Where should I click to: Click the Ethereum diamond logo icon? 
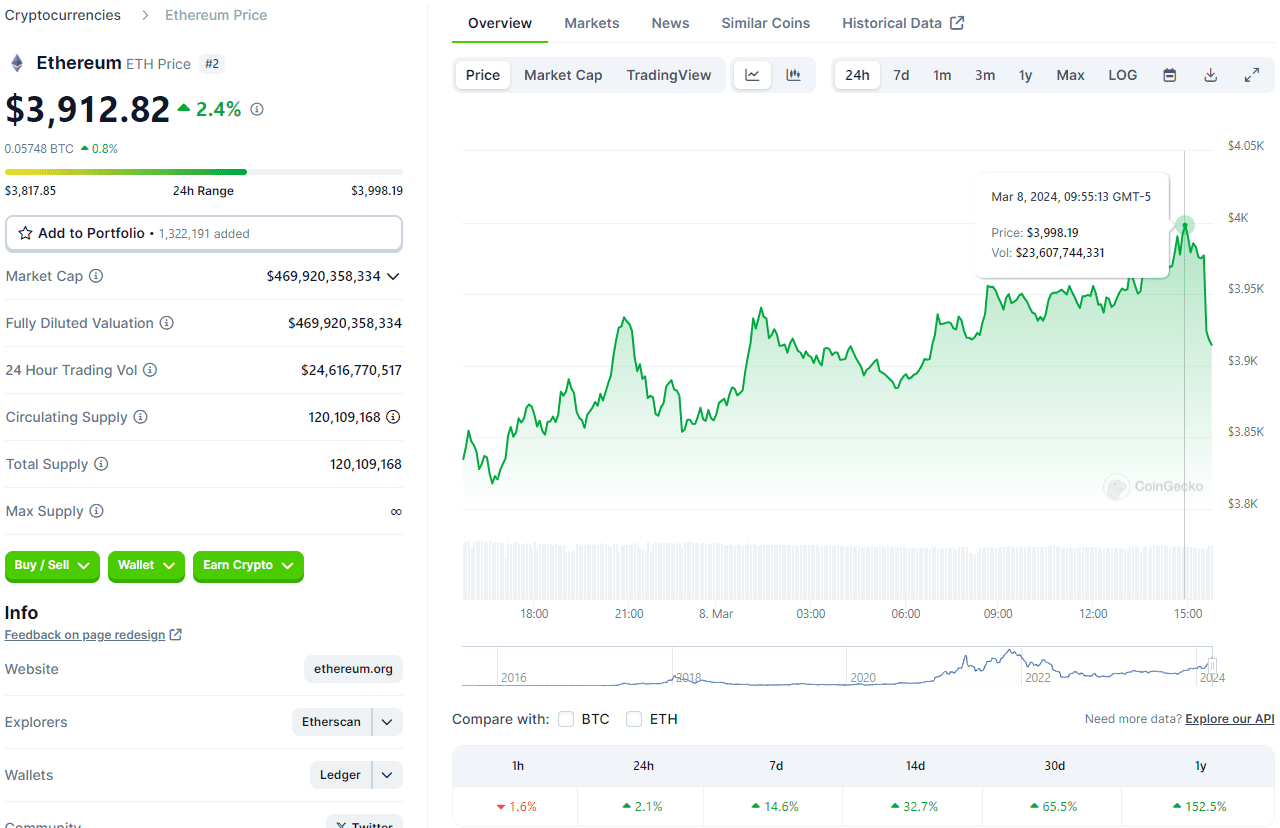click(x=17, y=63)
